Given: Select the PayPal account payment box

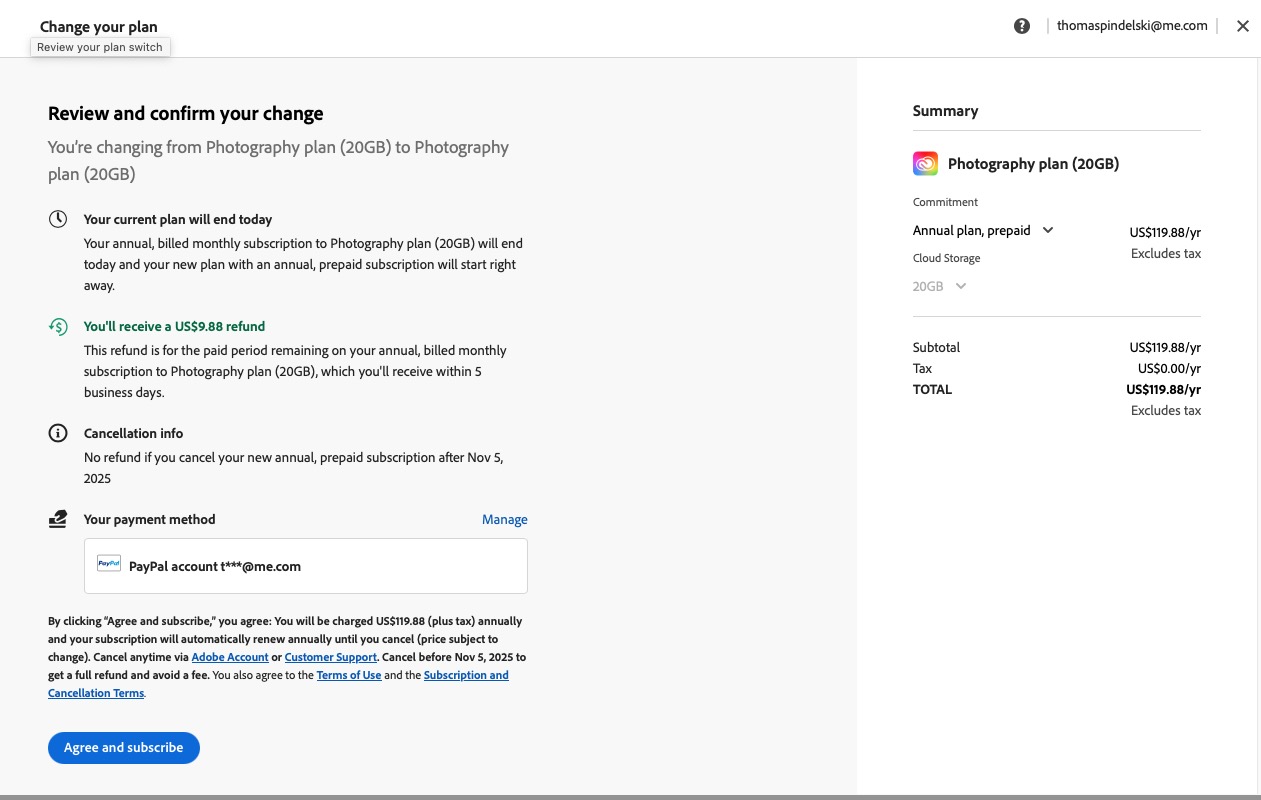Looking at the screenshot, I should click(305, 566).
